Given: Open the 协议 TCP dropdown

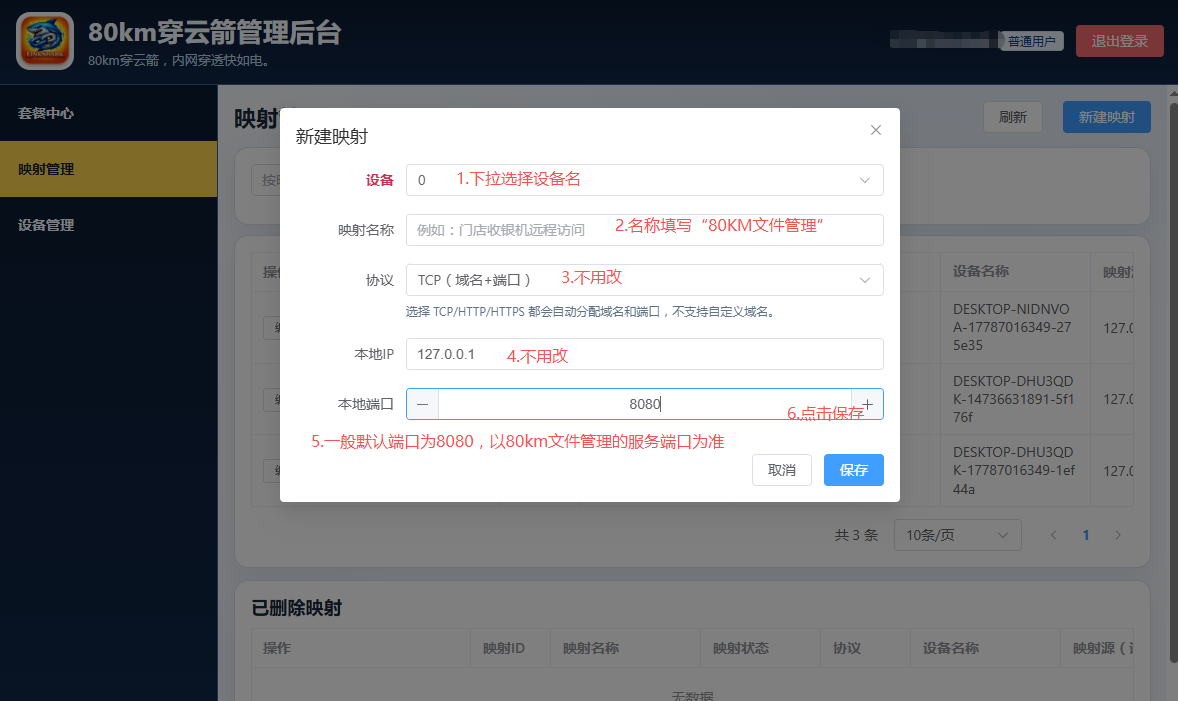Looking at the screenshot, I should (645, 279).
